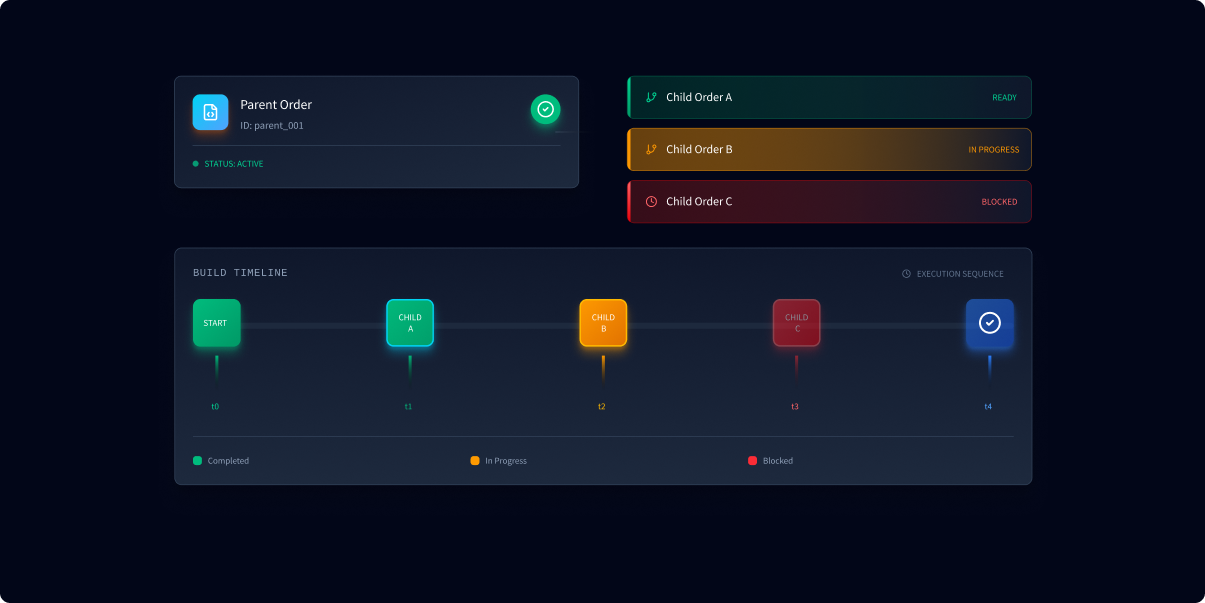Select the CHILD A timeline node
Screen dimensions: 1205x603
410,323
